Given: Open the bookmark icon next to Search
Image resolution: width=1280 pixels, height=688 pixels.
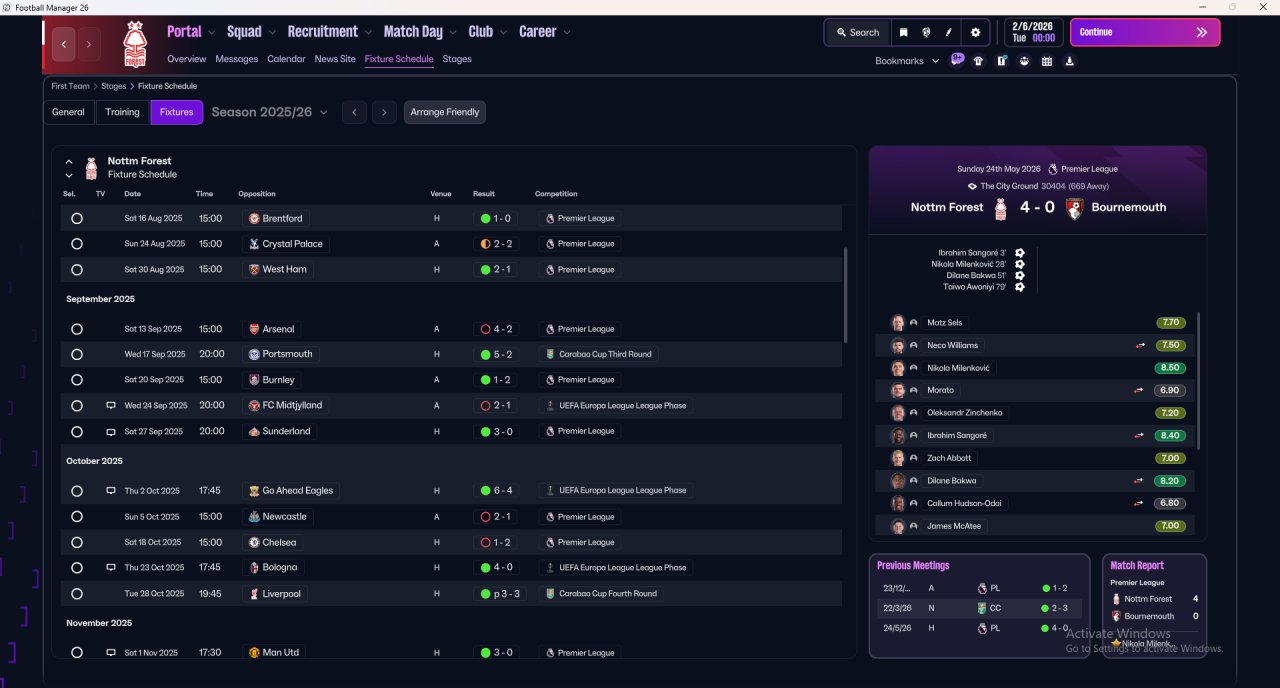Looking at the screenshot, I should pyautogui.click(x=903, y=32).
